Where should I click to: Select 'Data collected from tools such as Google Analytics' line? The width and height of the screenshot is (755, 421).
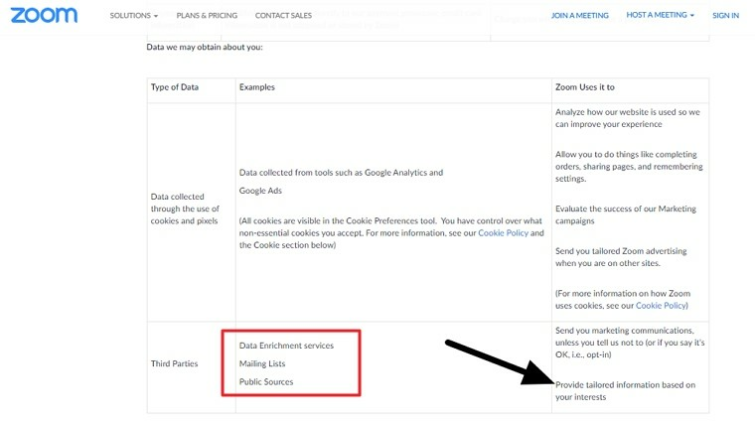pyautogui.click(x=341, y=172)
